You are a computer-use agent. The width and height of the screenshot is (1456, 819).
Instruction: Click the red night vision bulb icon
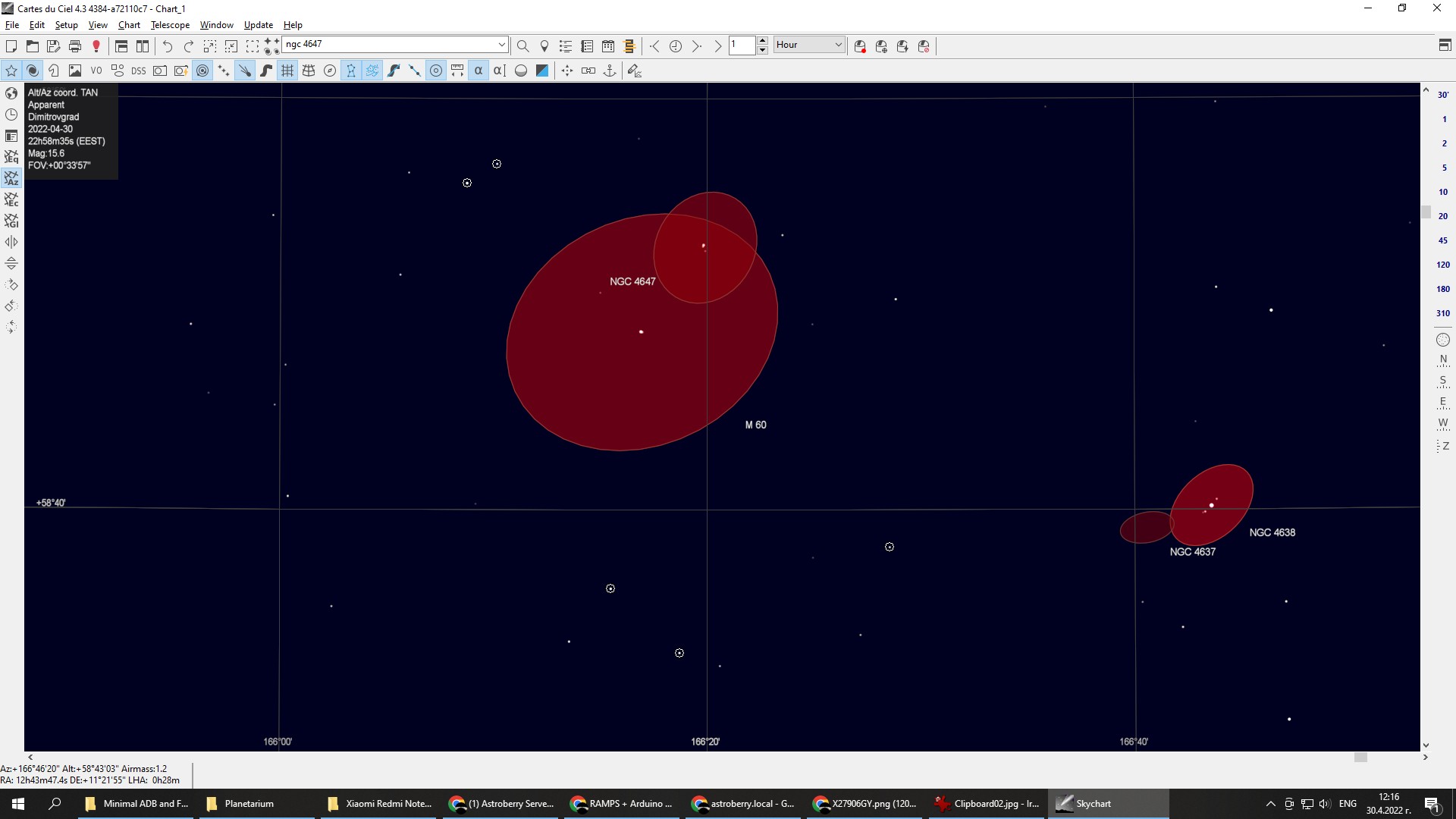tap(96, 46)
